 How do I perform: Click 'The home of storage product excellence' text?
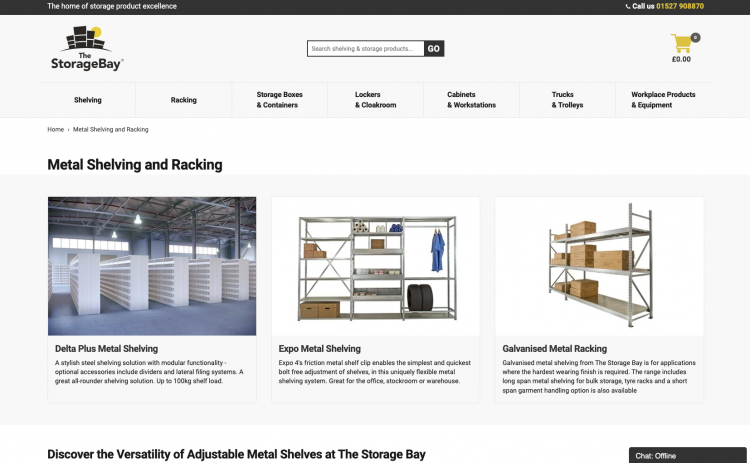112,6
